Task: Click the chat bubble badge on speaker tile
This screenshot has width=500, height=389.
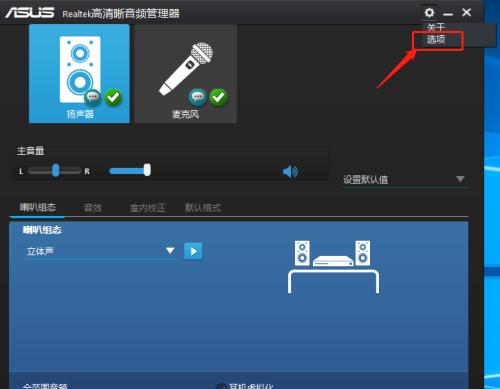Action: (x=93, y=97)
